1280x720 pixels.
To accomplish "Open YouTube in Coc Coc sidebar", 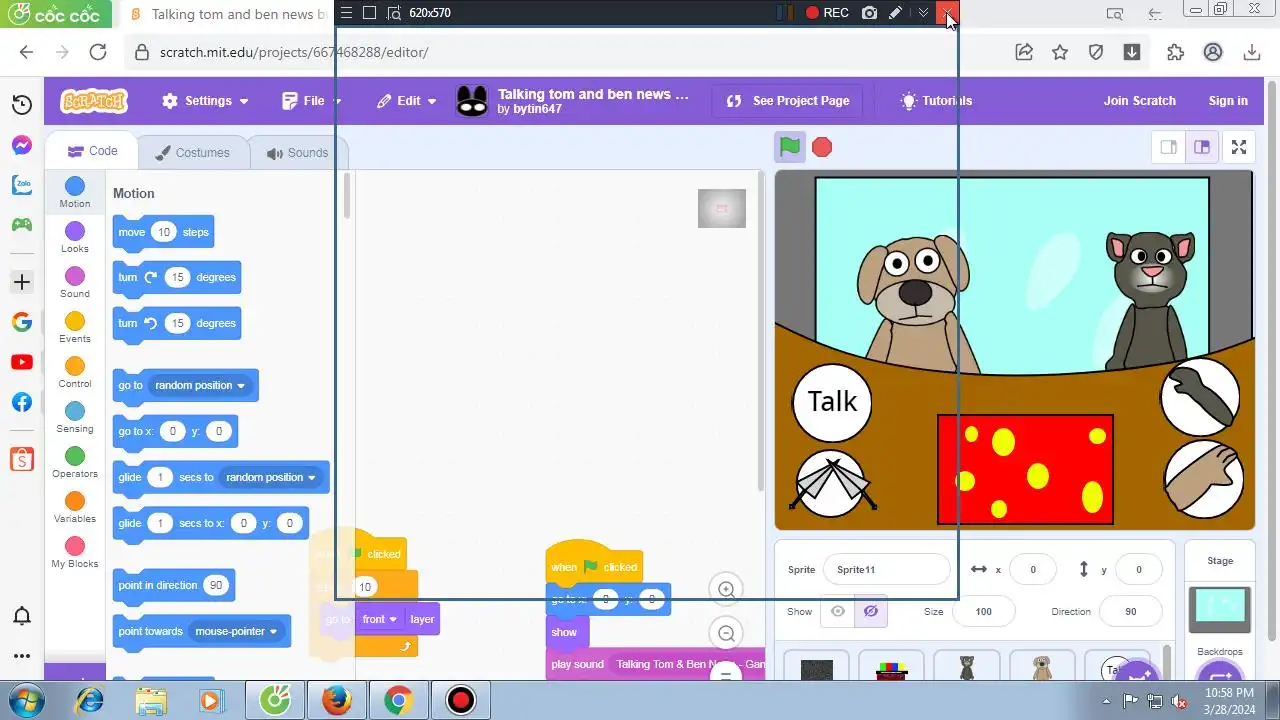I will click(21, 362).
